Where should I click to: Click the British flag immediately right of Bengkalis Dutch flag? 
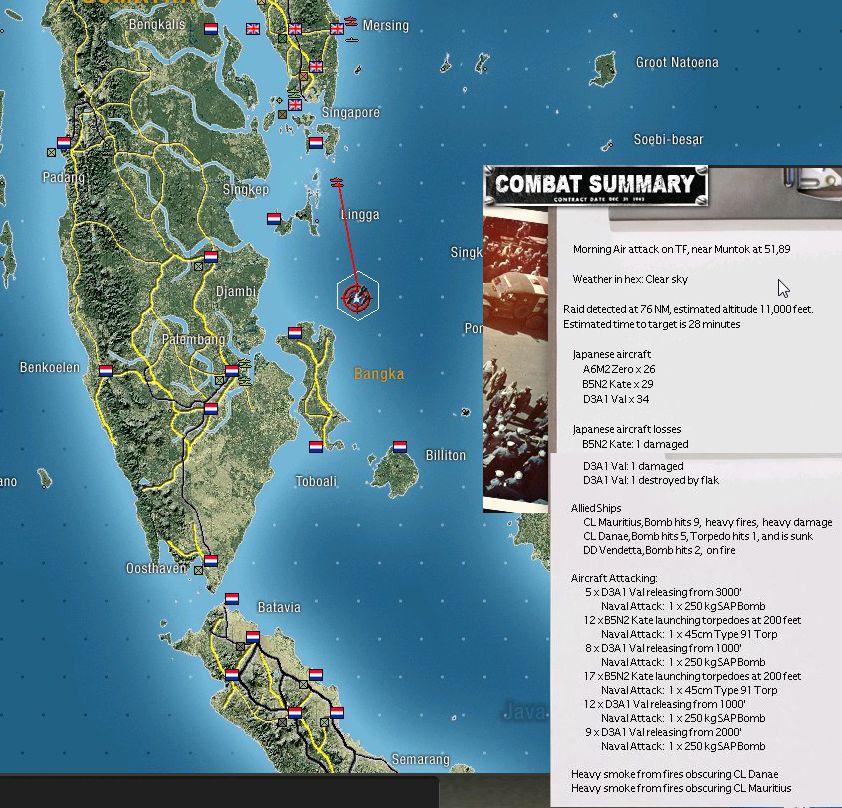[253, 28]
